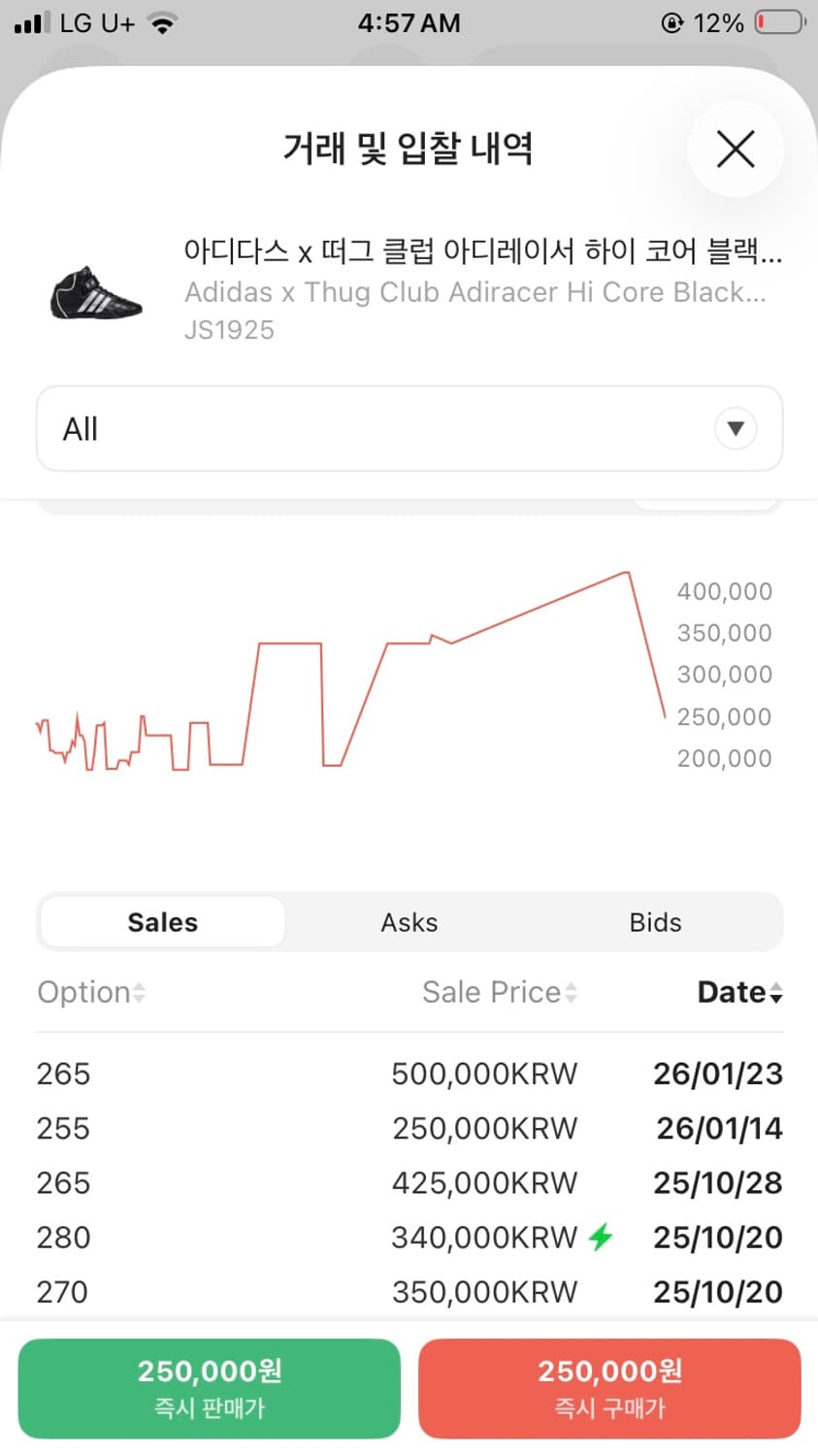Select the 500,000KRW sale row
818x1456 pixels.
409,1074
